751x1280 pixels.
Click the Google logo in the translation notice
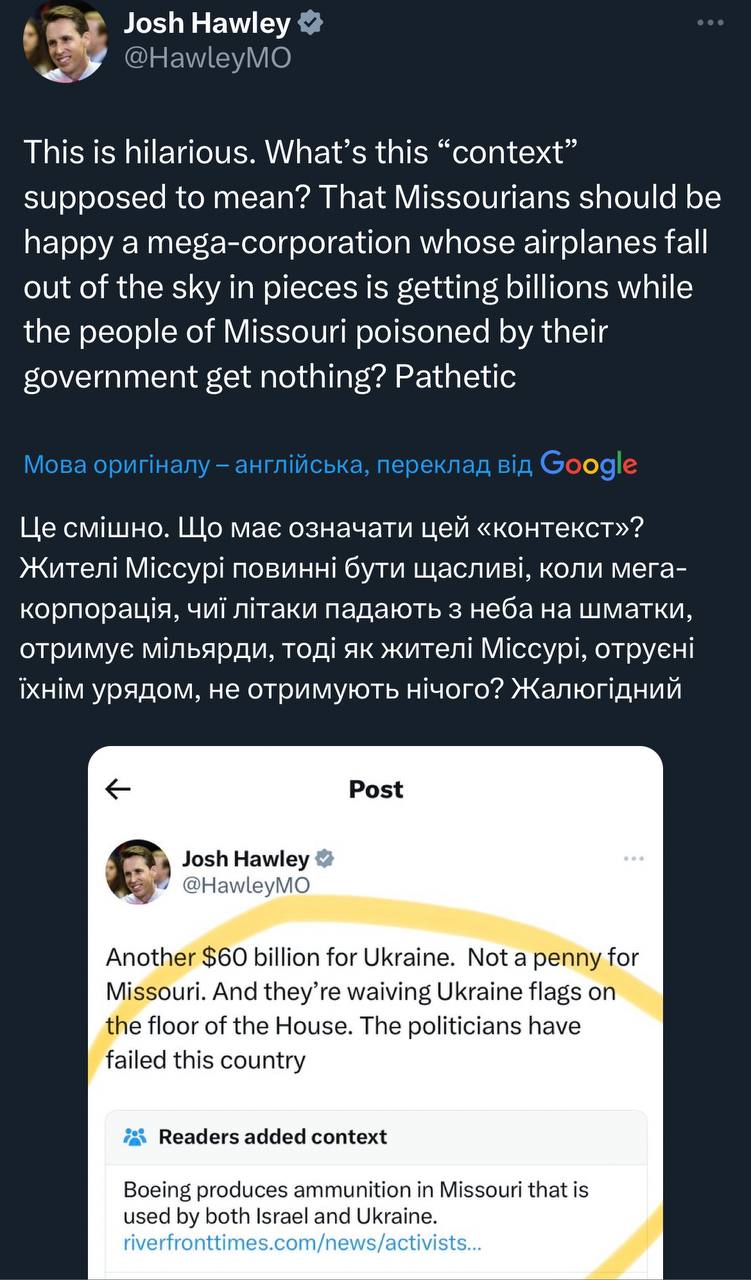(x=588, y=464)
